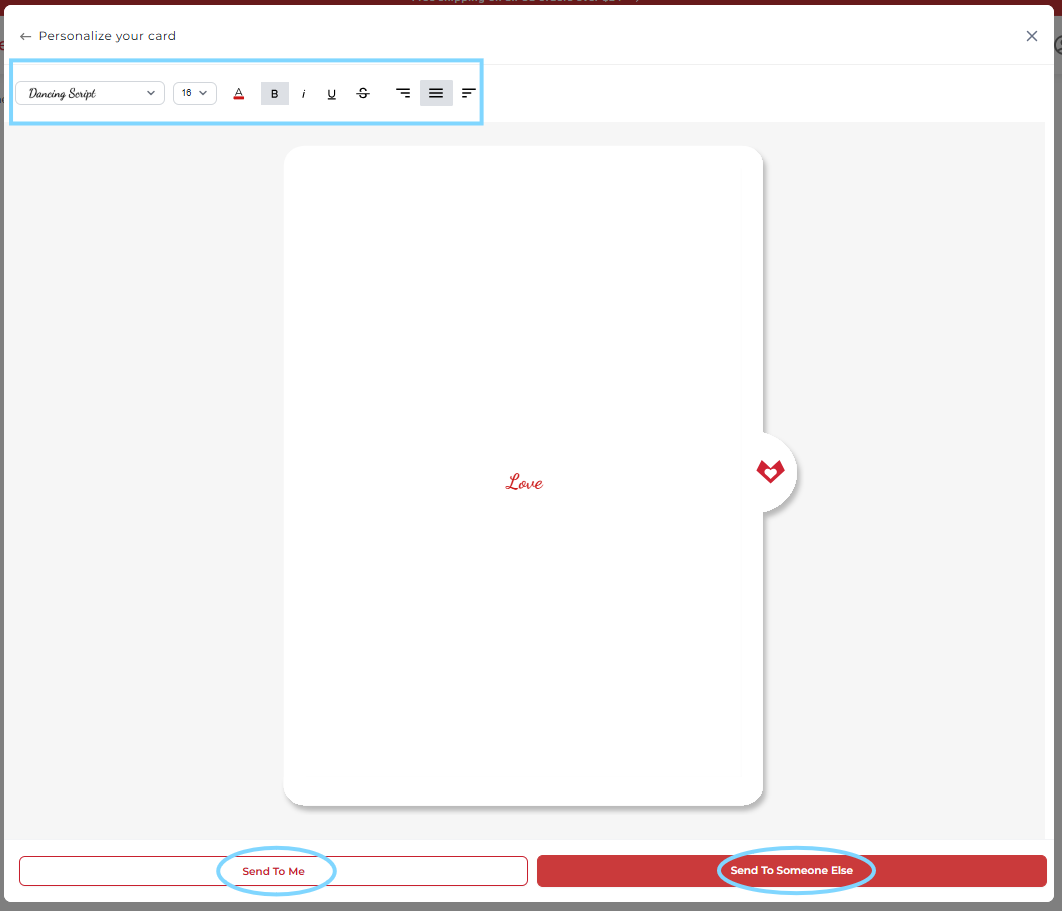Open the Dancing Script font dropdown
This screenshot has width=1062, height=911.
pos(89,93)
